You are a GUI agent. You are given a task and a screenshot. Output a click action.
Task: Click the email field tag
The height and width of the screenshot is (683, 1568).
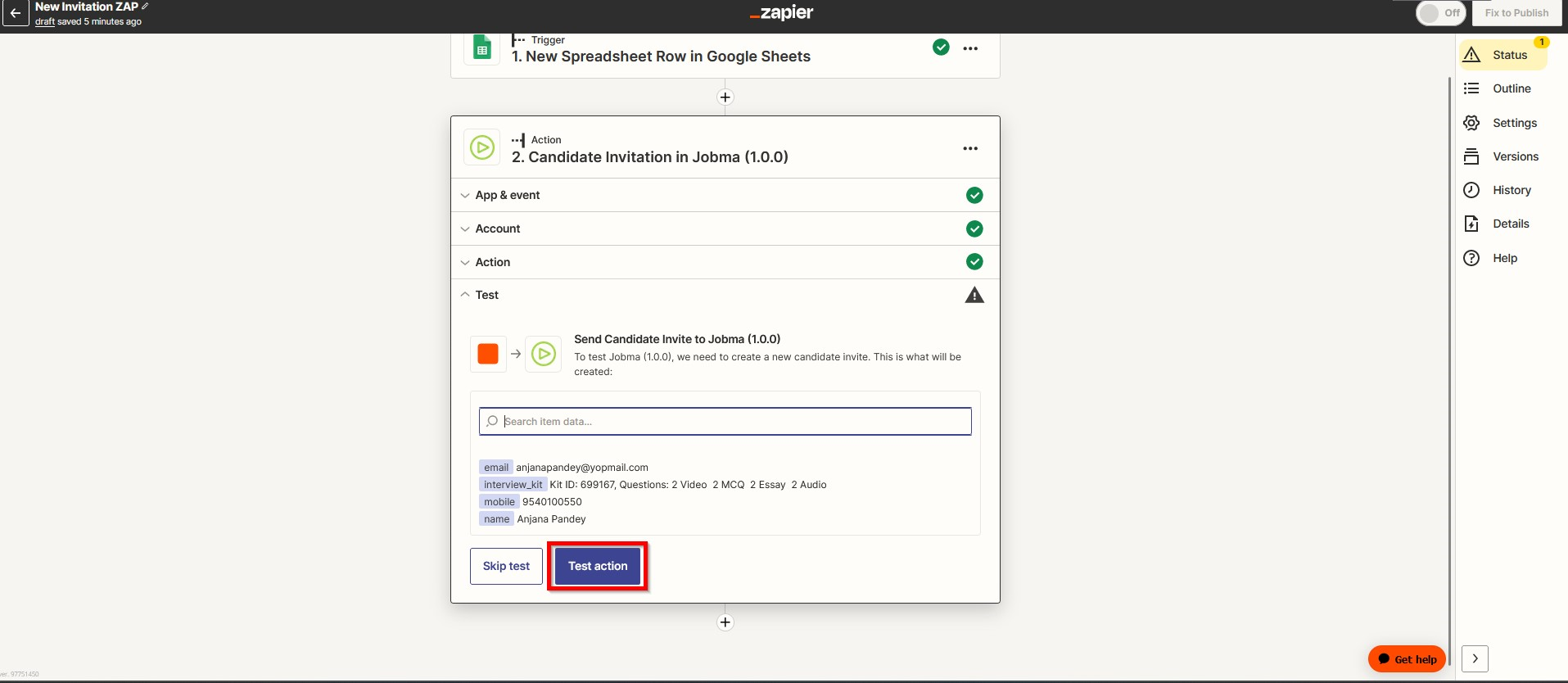tap(496, 468)
